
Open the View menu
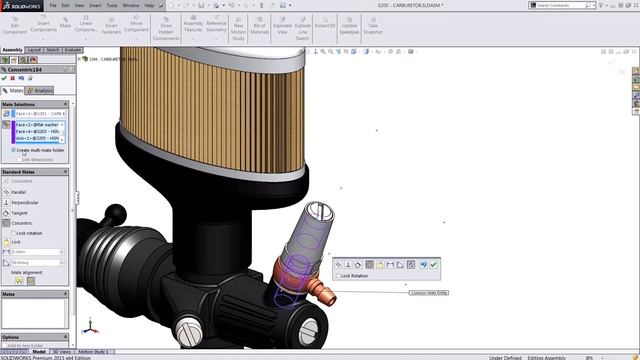pos(79,6)
